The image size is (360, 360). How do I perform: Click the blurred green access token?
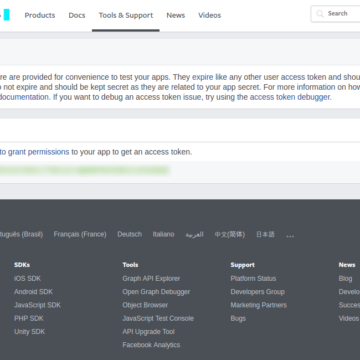(x=85, y=170)
